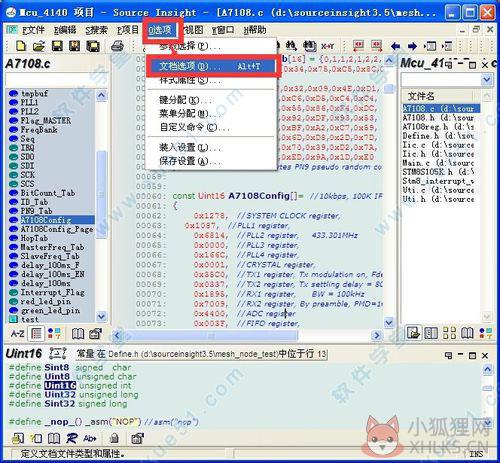Choose 自定义命令(C) menu entry
The height and width of the screenshot is (463, 500).
211,127
